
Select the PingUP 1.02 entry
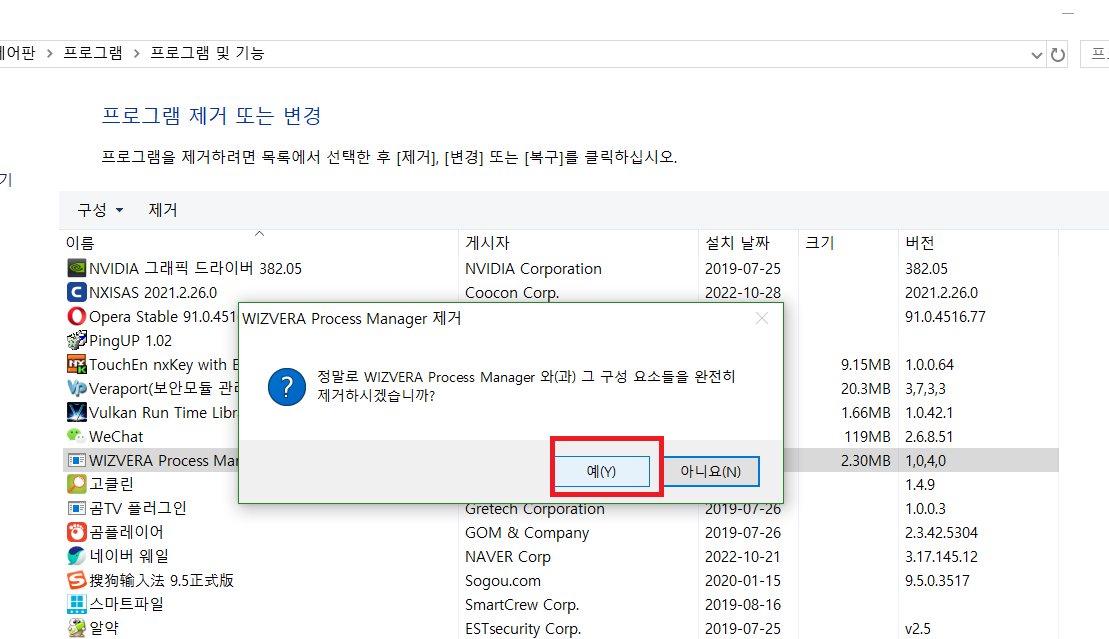coord(130,340)
